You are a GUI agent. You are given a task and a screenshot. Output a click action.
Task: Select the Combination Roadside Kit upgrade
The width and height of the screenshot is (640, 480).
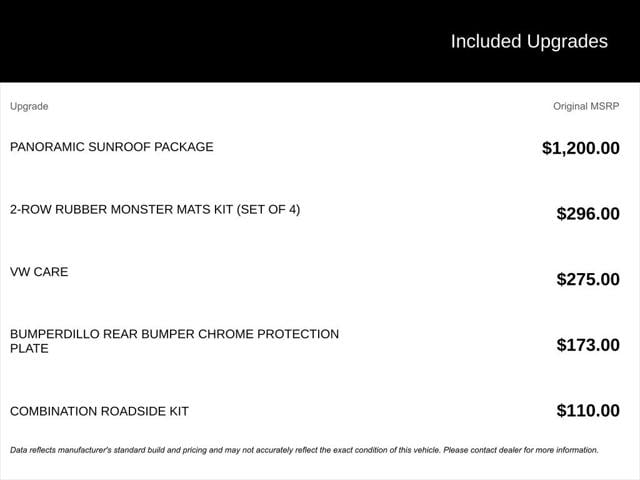(99, 411)
